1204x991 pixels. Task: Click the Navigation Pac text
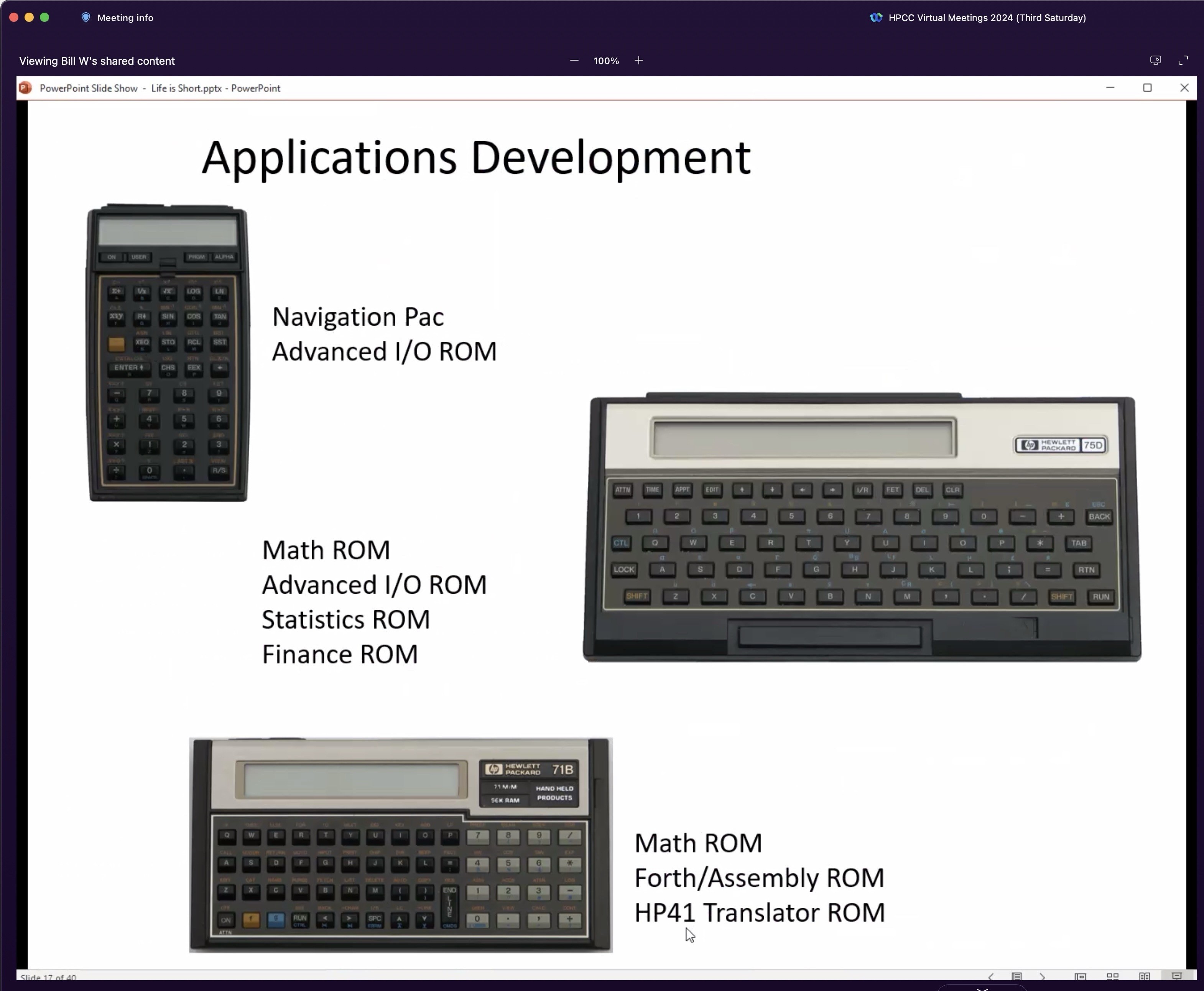pos(358,317)
